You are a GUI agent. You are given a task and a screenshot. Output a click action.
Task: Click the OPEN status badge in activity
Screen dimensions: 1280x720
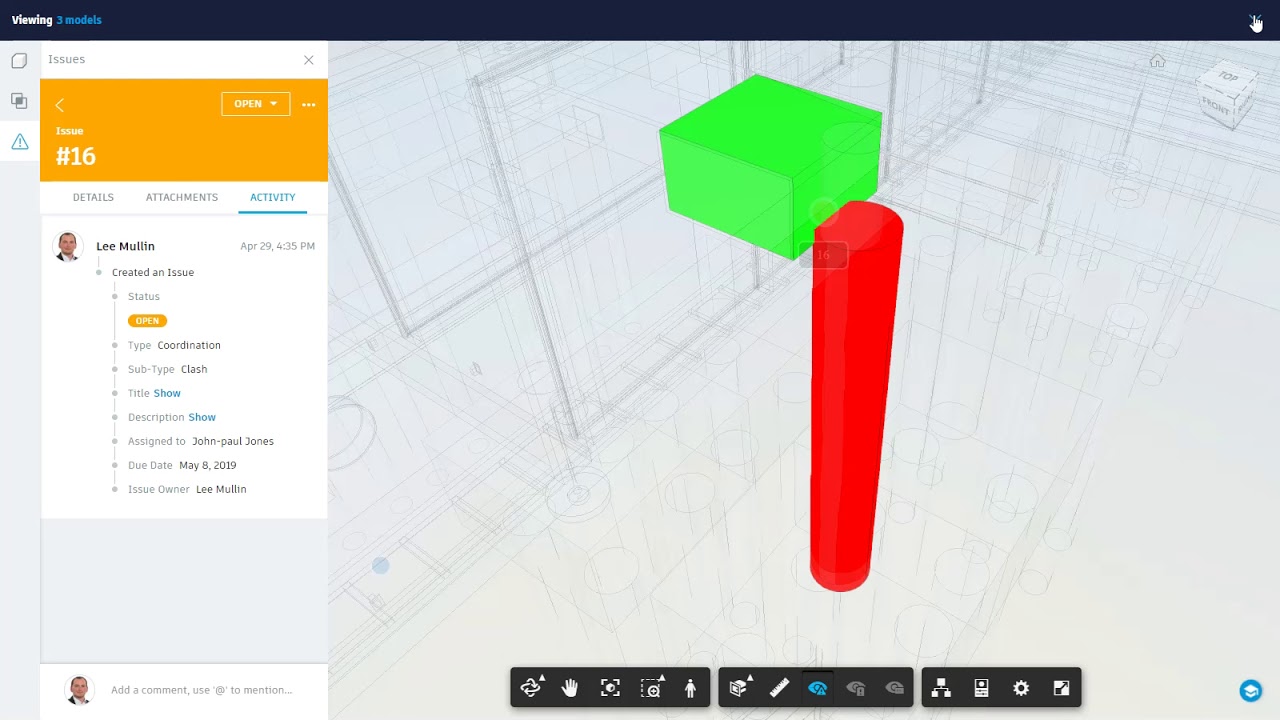point(147,321)
